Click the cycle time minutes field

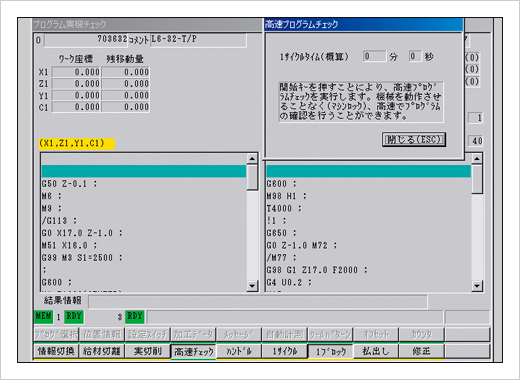375,56
